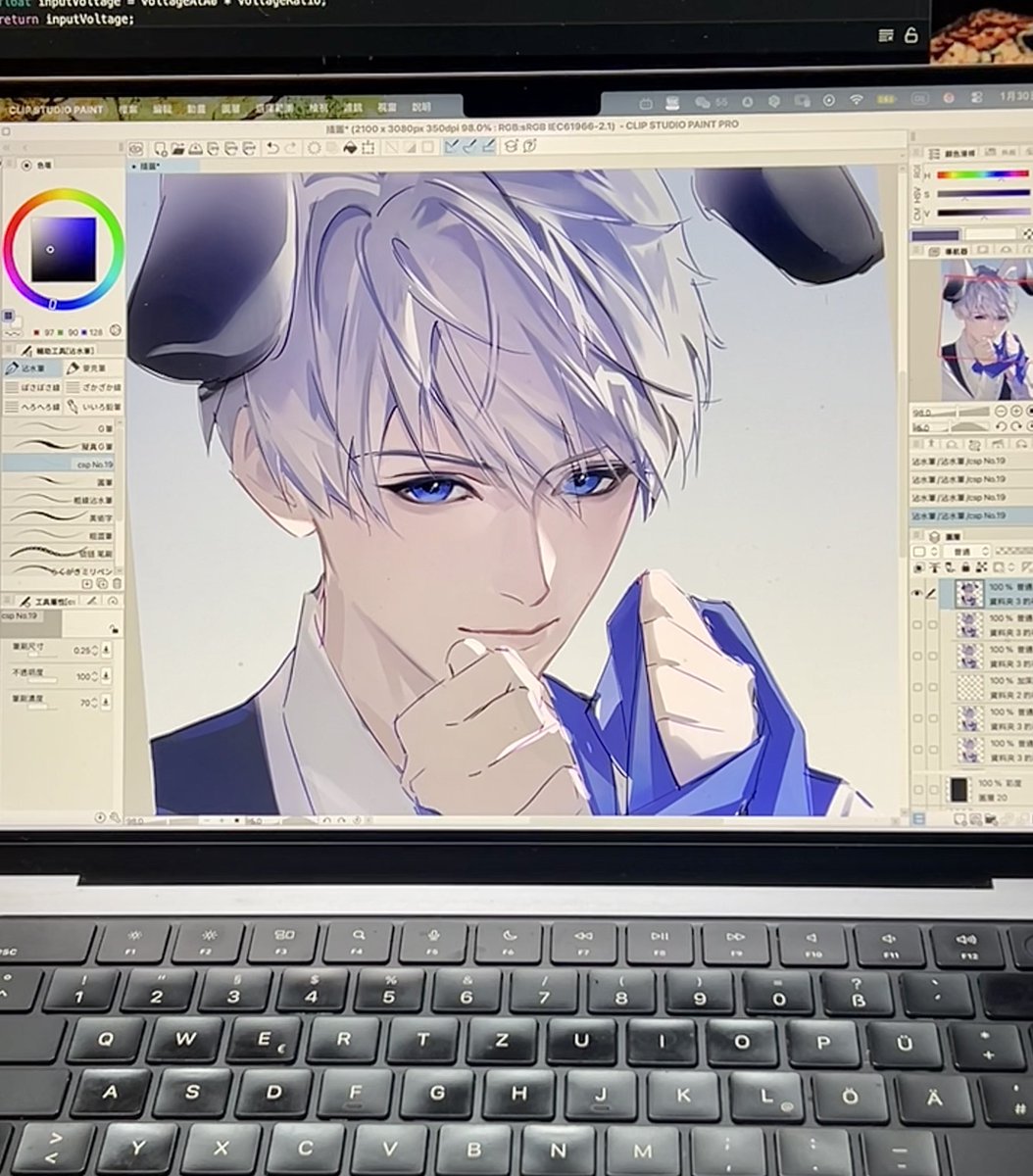Toggle the lock icon in tool property panel
Image resolution: width=1033 pixels, height=1176 pixels.
point(115,628)
